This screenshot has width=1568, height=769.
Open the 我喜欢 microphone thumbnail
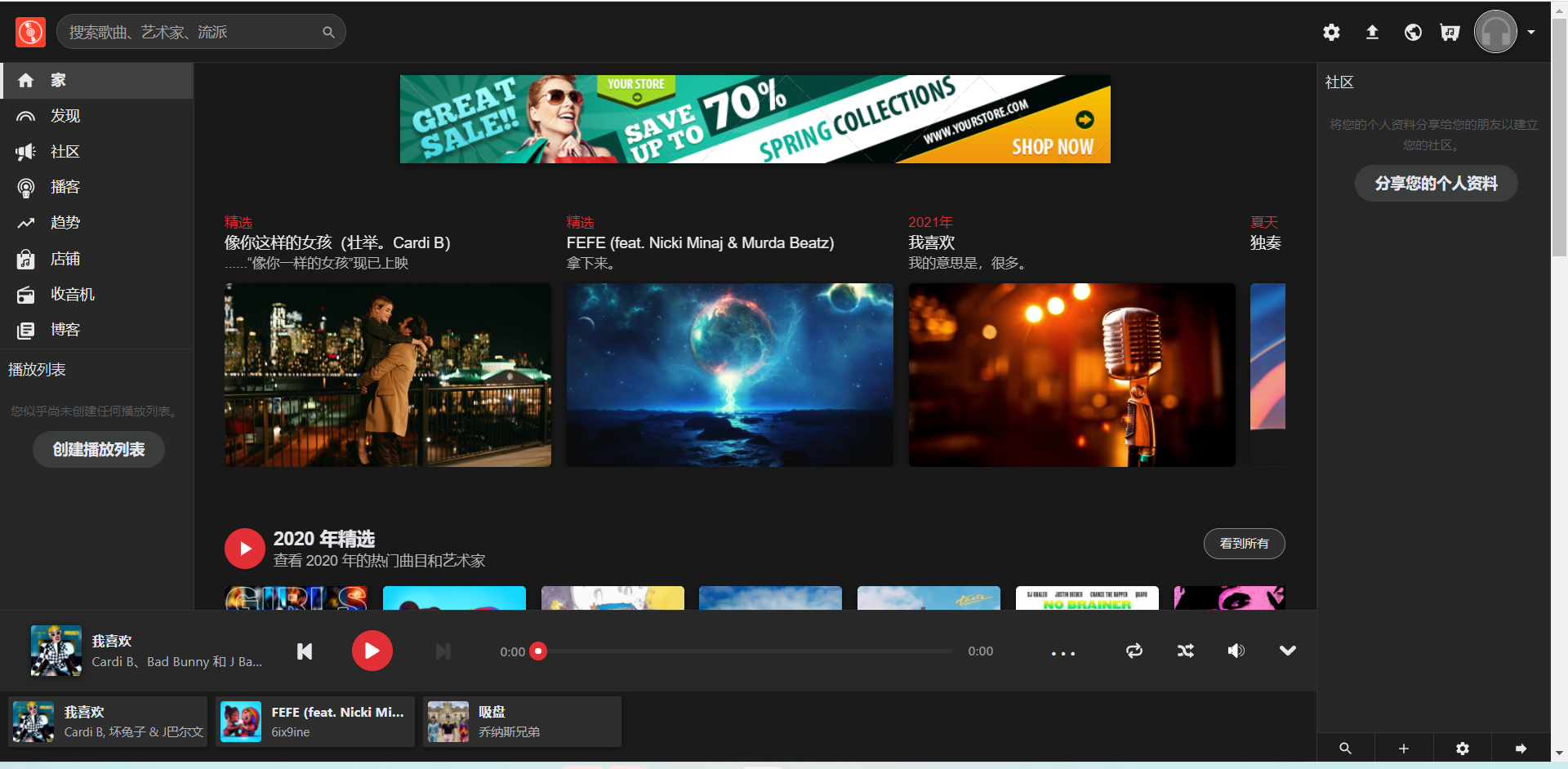(1072, 375)
